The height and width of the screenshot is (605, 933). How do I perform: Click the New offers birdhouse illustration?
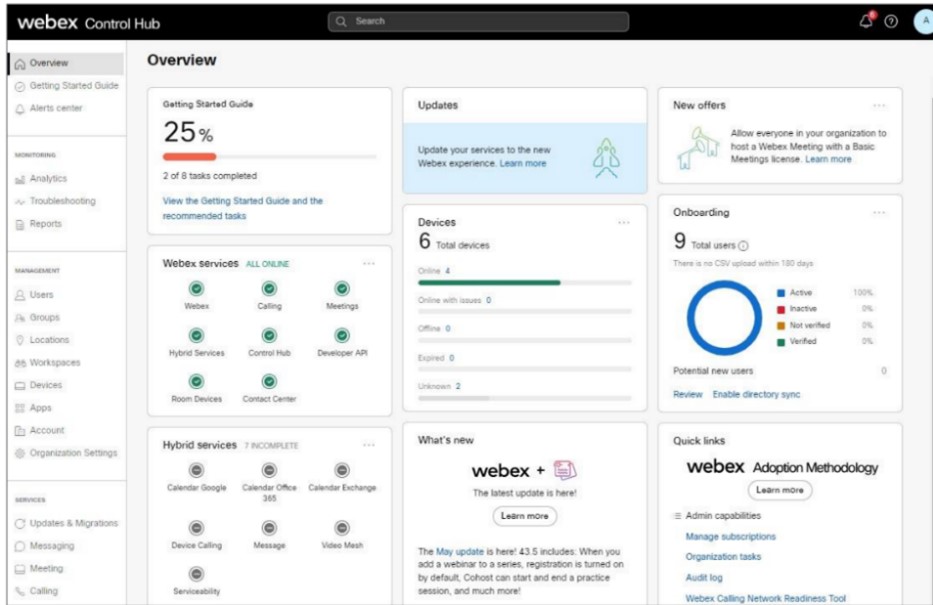698,148
